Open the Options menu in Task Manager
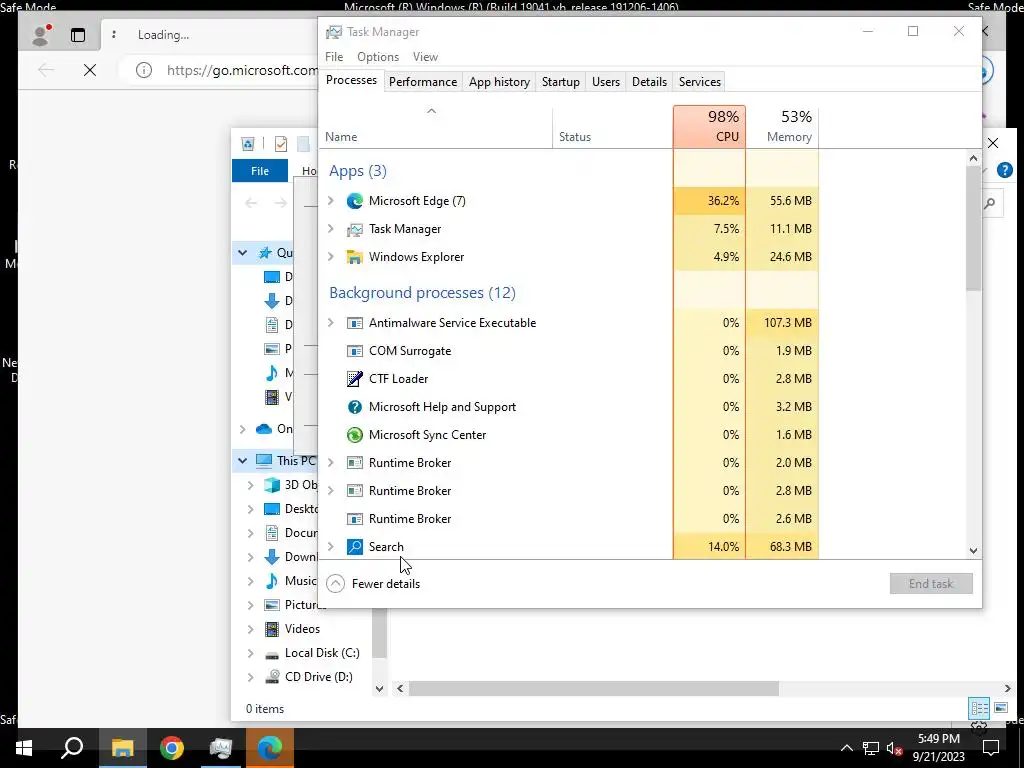1024x768 pixels. [x=377, y=57]
